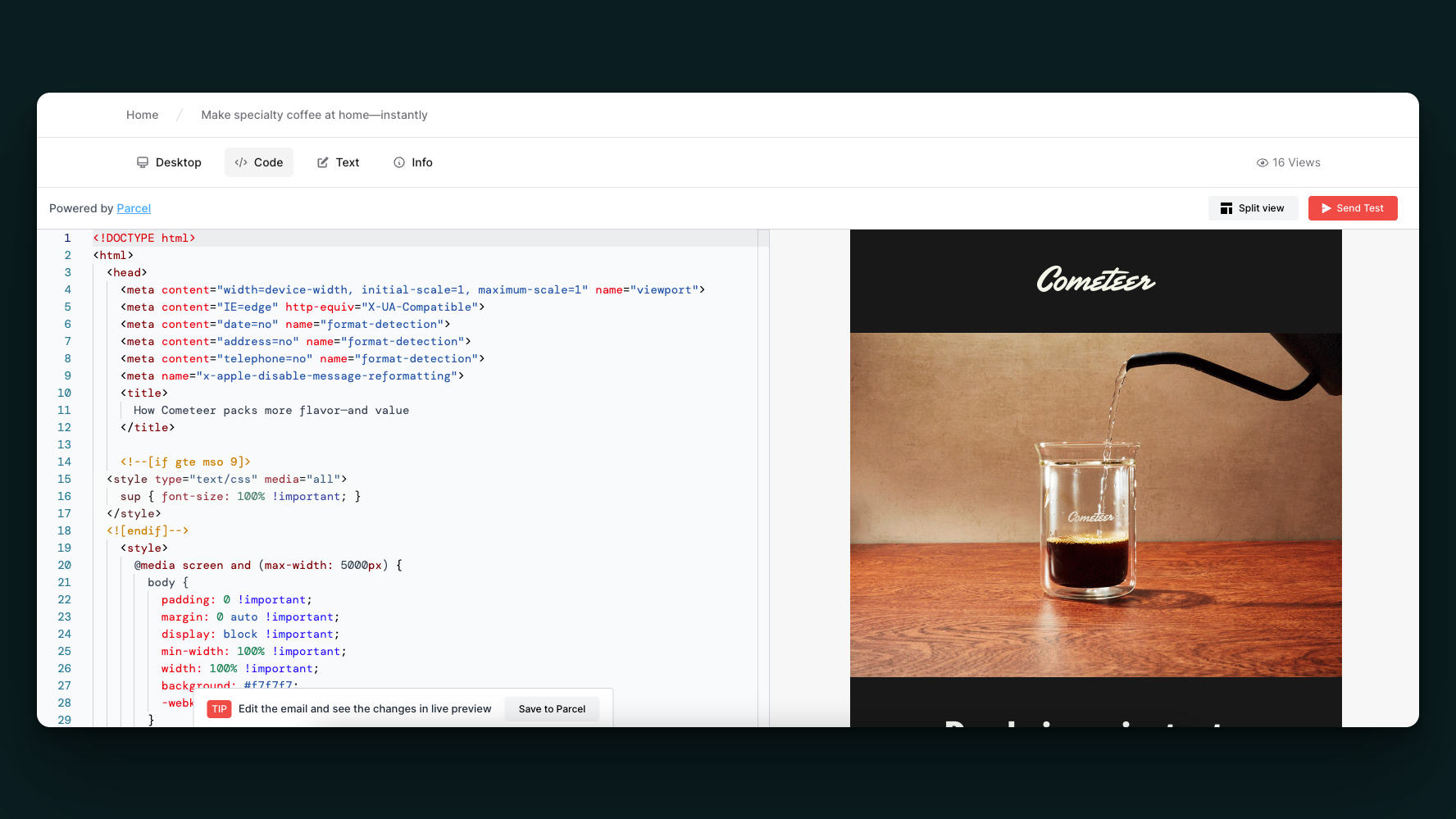Click the 'min-width: 100% !important' line
Viewport: 1456px width, 819px height.
(x=254, y=651)
